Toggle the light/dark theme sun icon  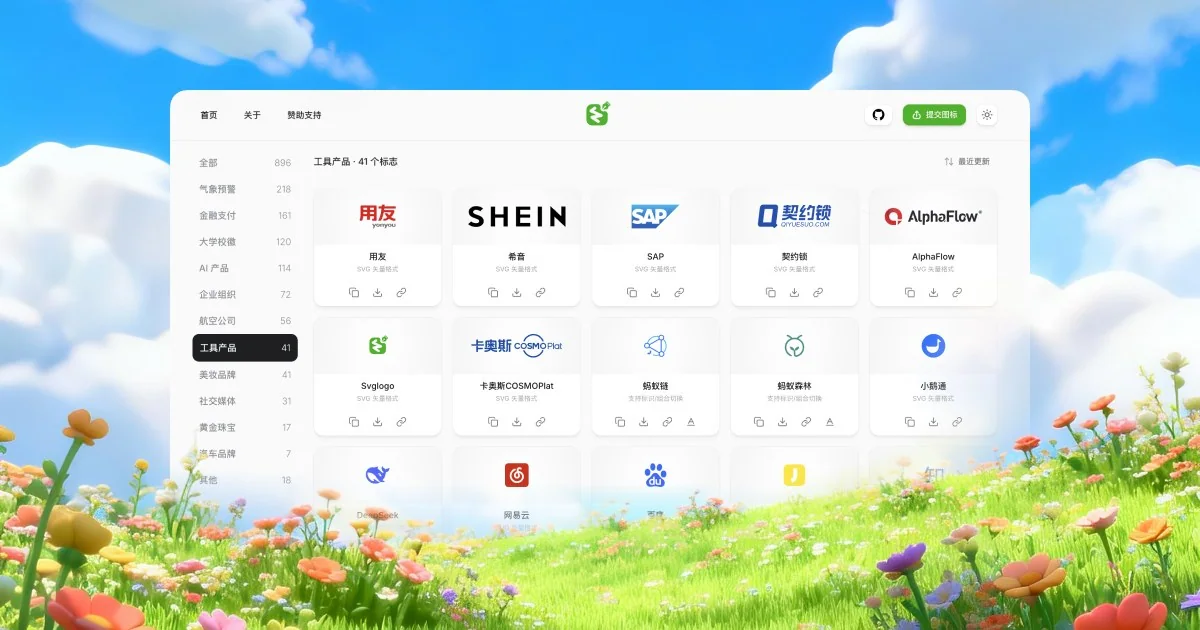[x=987, y=115]
